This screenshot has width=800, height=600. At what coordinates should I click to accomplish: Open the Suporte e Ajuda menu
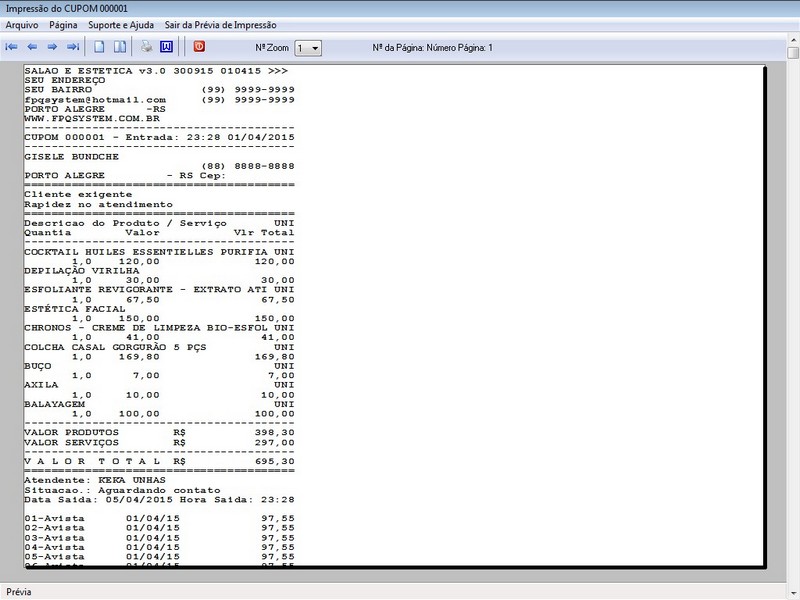click(x=121, y=25)
